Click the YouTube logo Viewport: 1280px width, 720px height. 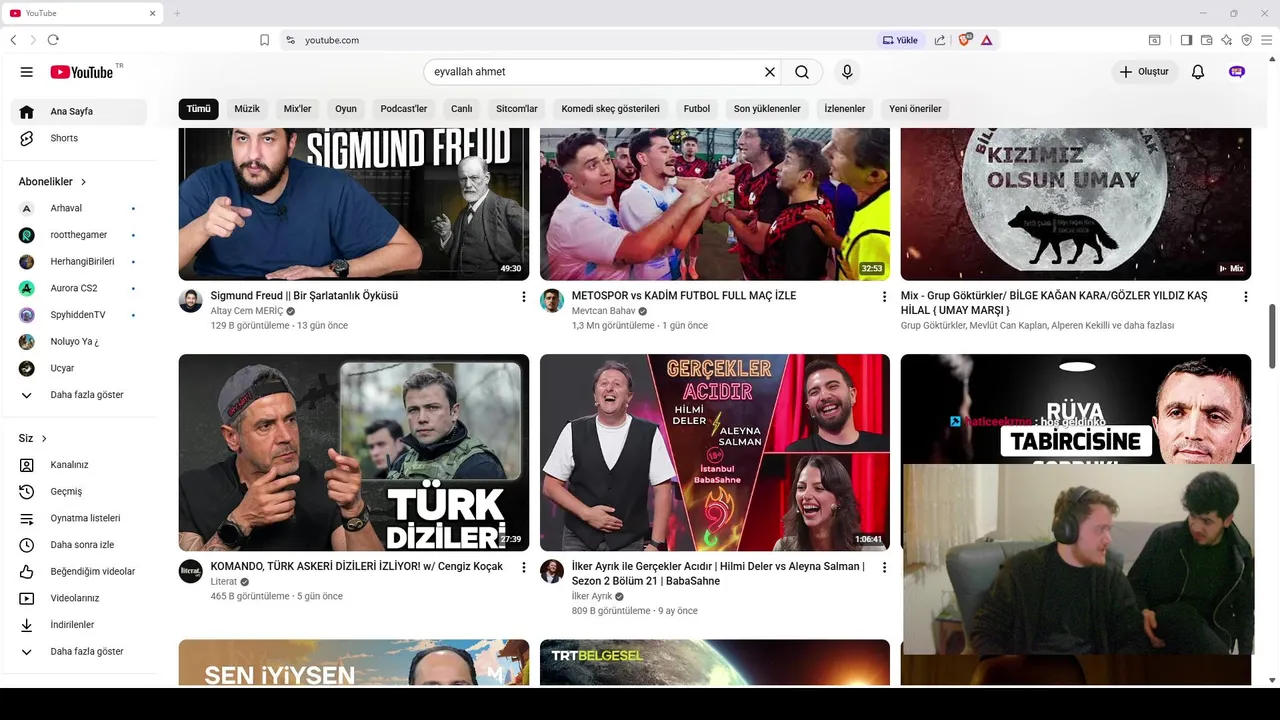tap(82, 72)
